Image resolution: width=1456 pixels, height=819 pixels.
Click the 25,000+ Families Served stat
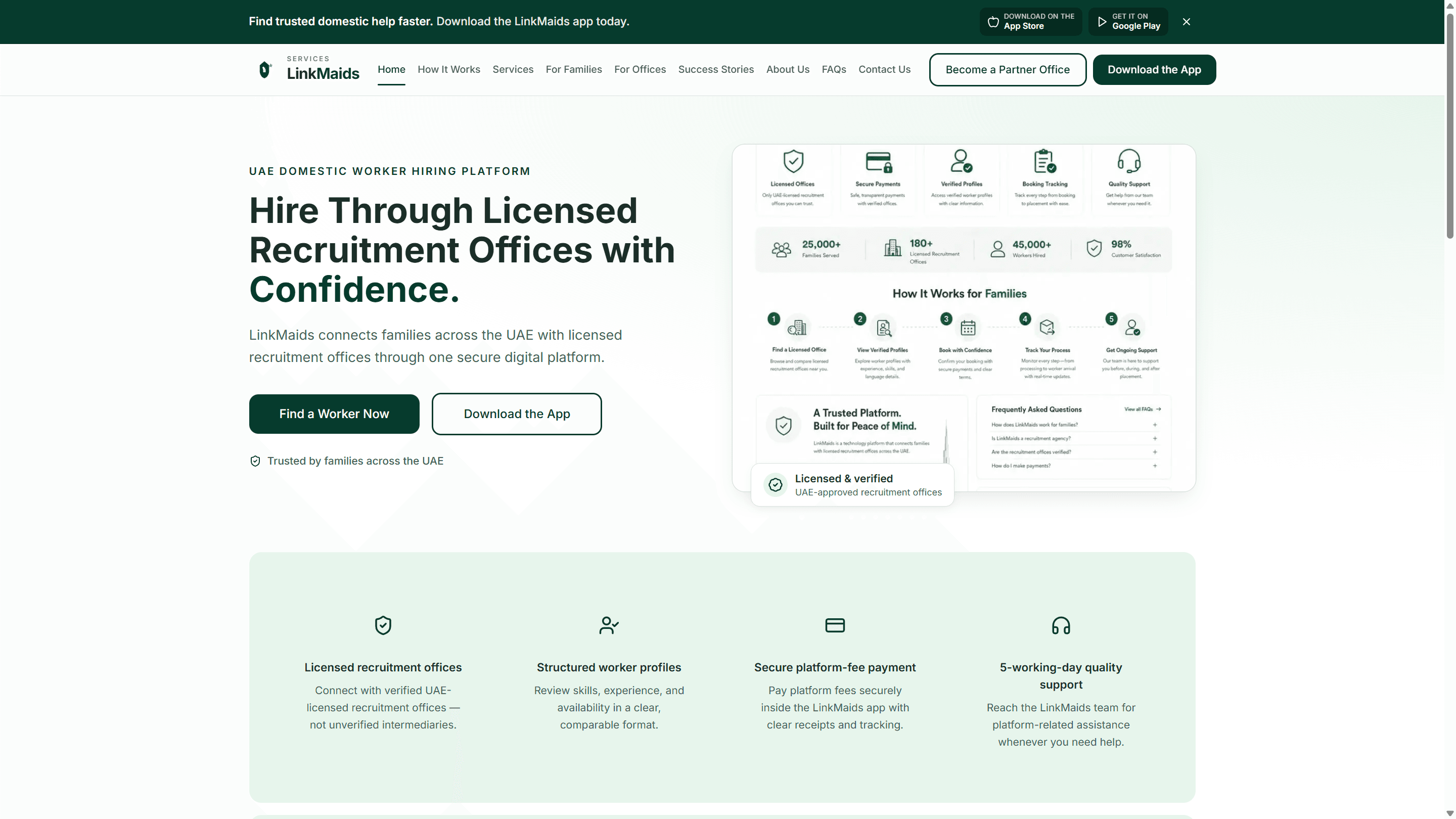[806, 249]
